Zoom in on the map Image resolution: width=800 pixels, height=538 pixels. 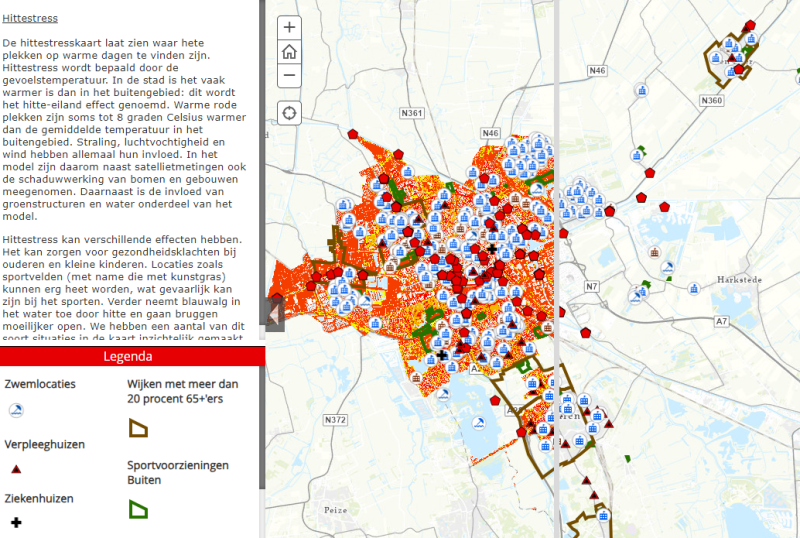pyautogui.click(x=289, y=27)
